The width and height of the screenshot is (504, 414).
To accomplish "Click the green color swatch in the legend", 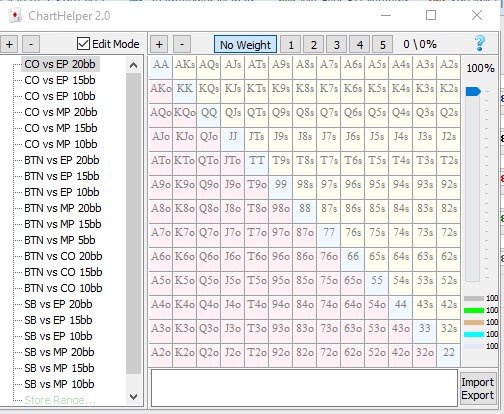I will [x=474, y=310].
